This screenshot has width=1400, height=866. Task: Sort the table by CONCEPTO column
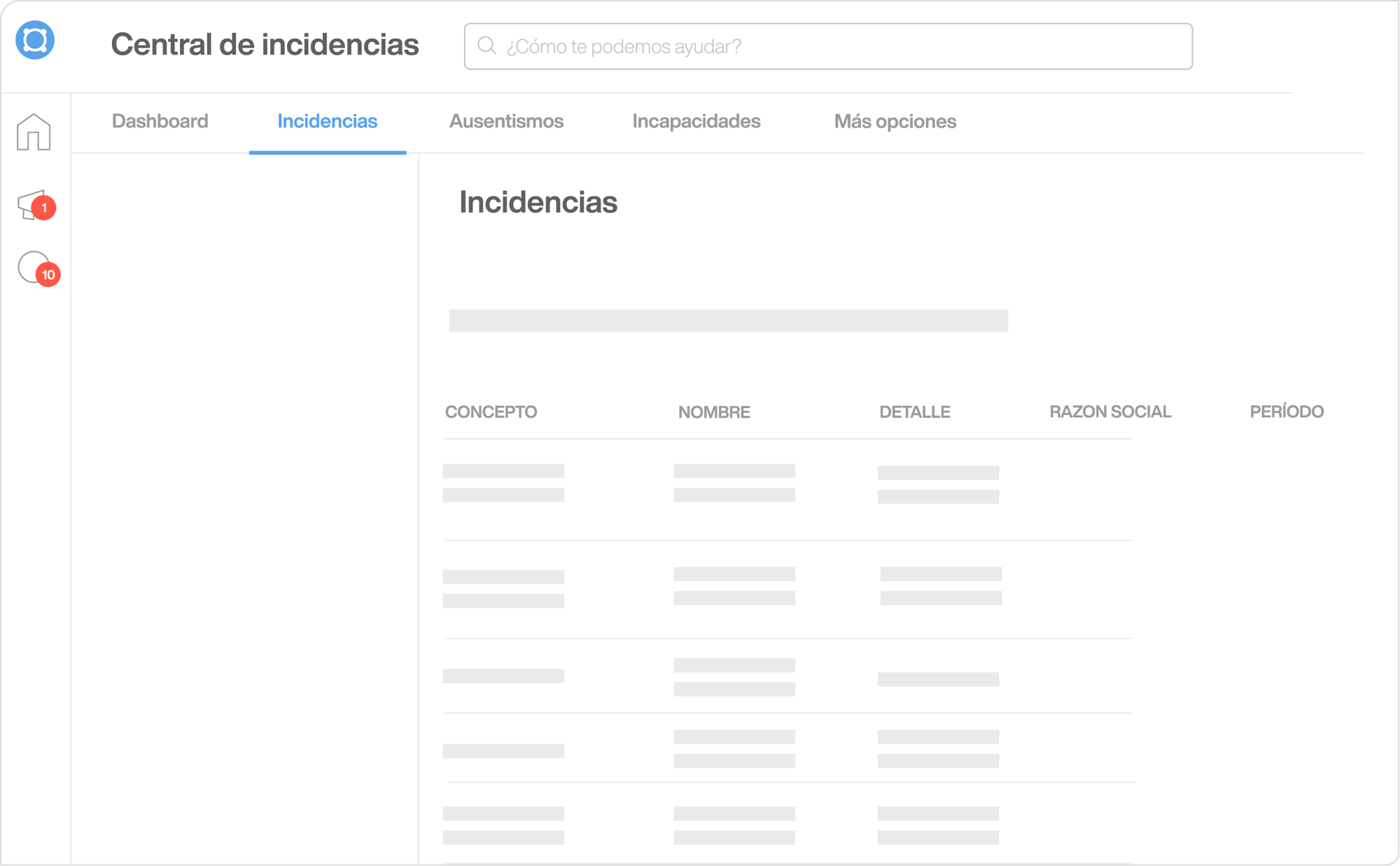[491, 412]
